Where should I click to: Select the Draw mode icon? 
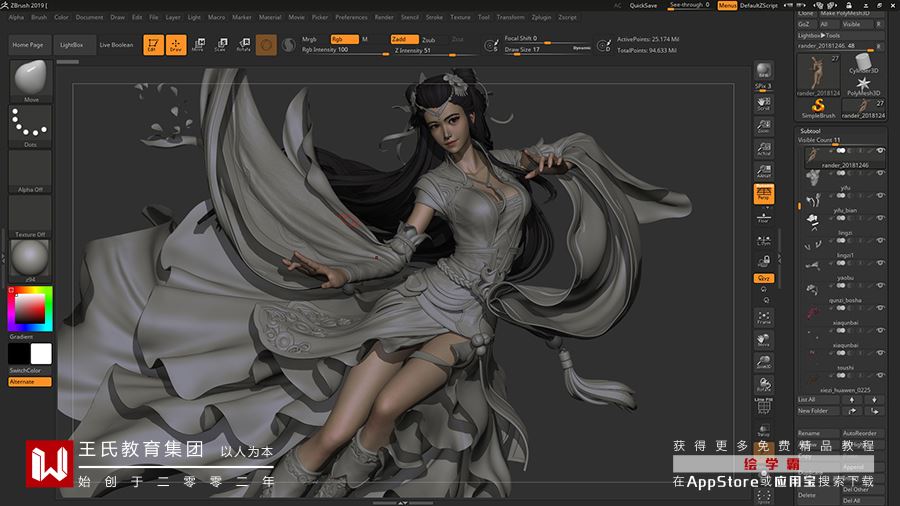176,45
